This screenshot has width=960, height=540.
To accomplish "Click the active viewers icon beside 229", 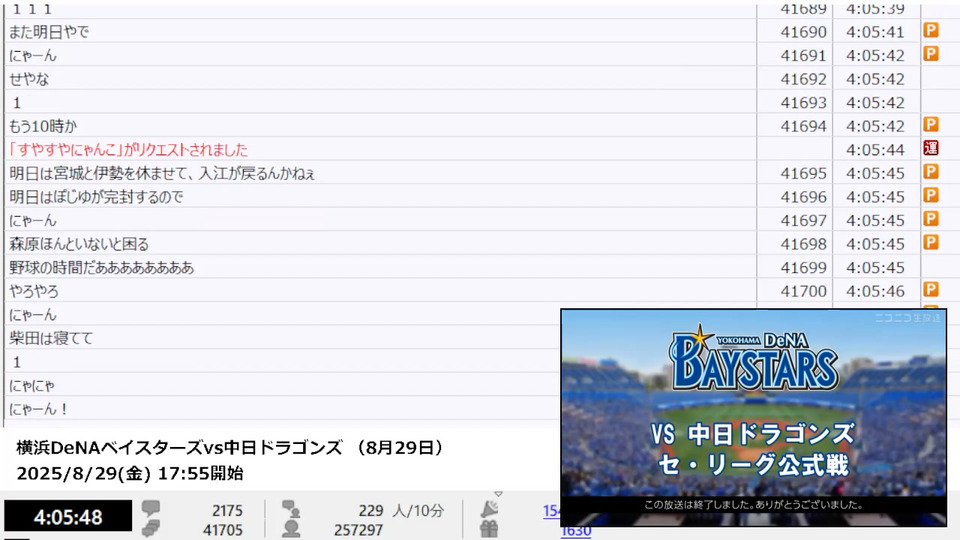I will click(291, 509).
